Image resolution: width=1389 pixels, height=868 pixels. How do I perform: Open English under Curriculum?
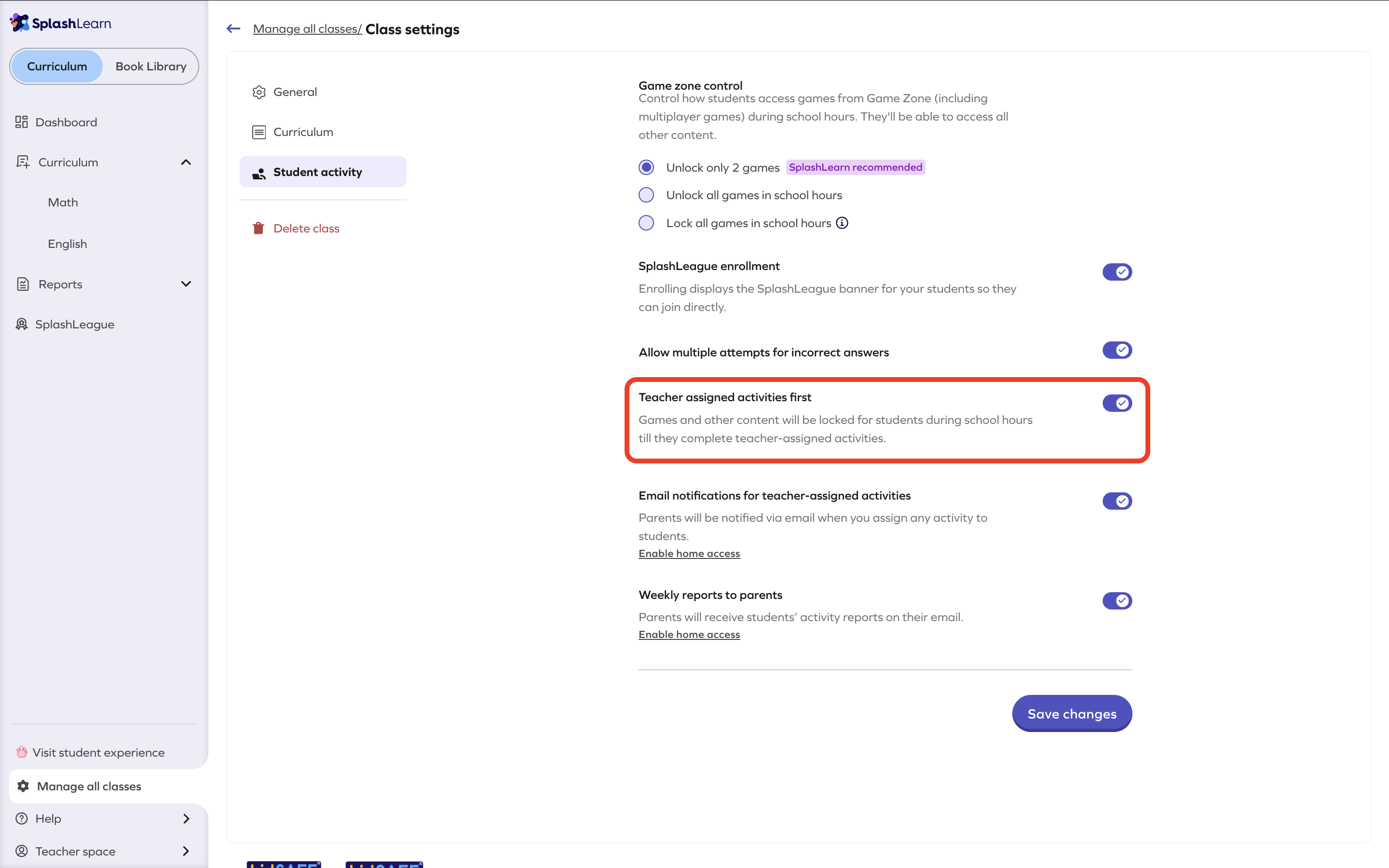68,244
